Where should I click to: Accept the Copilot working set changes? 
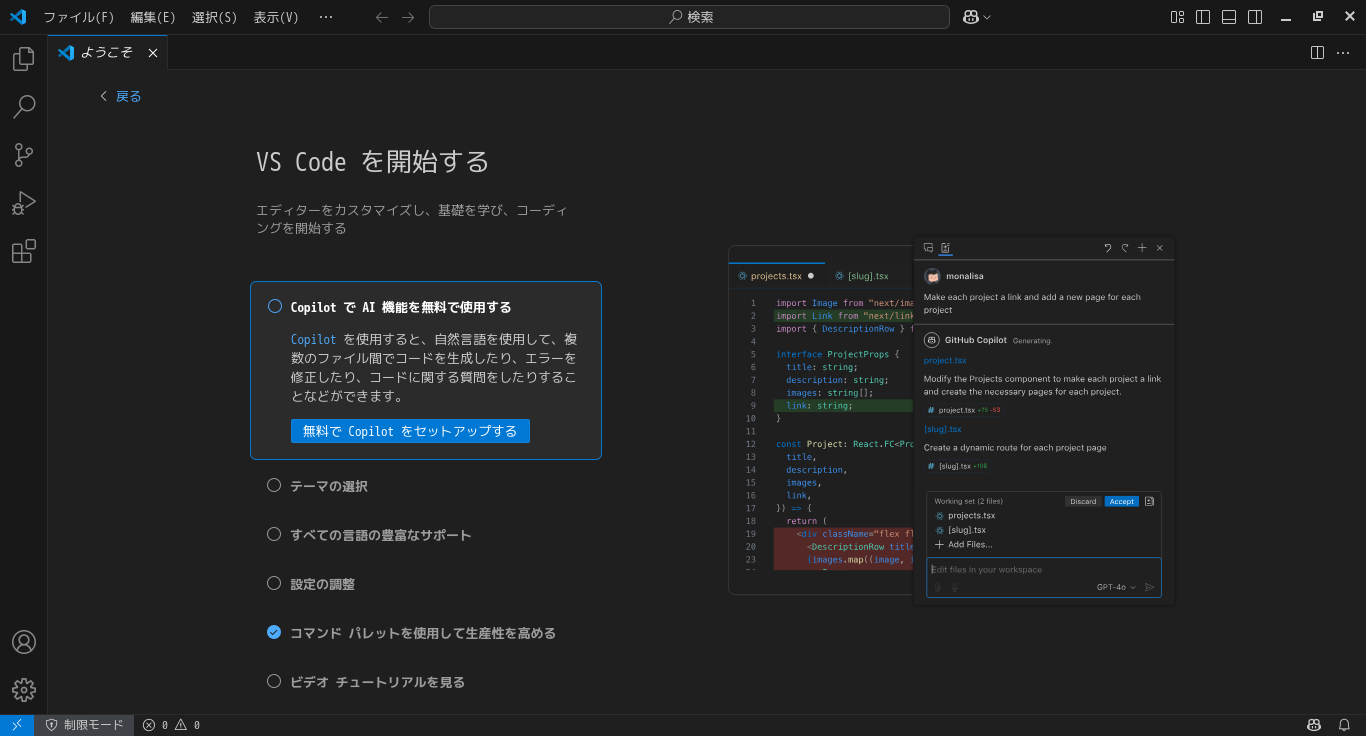(1121, 501)
